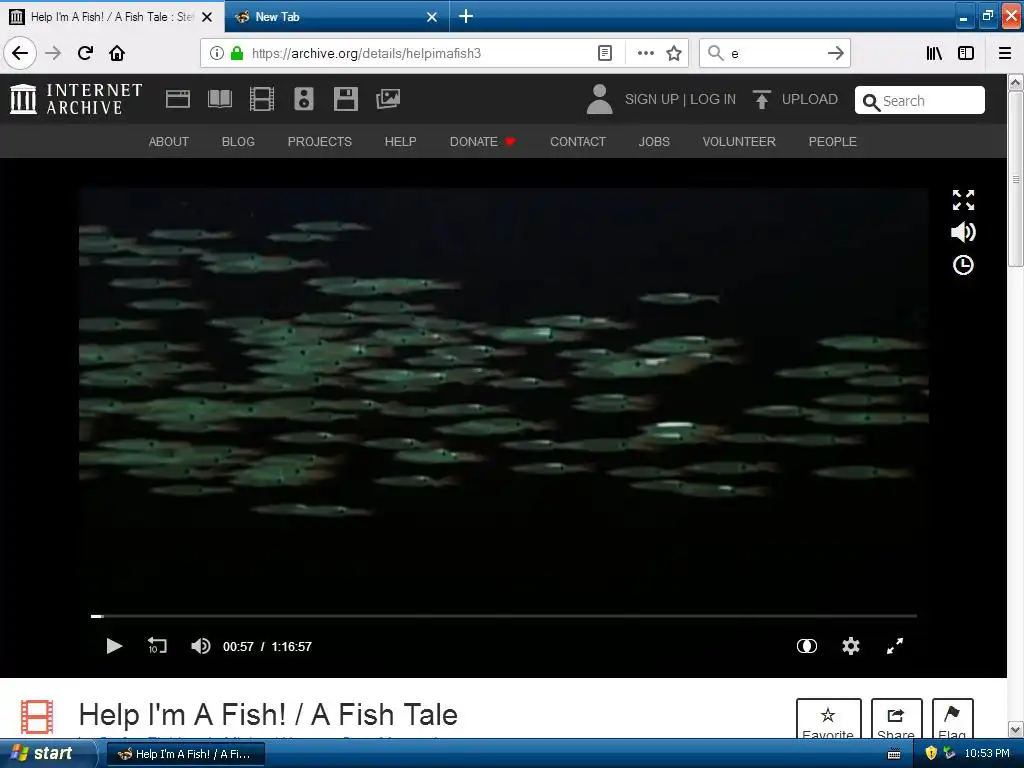Open the Internet Archive images icon
This screenshot has height=768, width=1024.
coord(387,99)
